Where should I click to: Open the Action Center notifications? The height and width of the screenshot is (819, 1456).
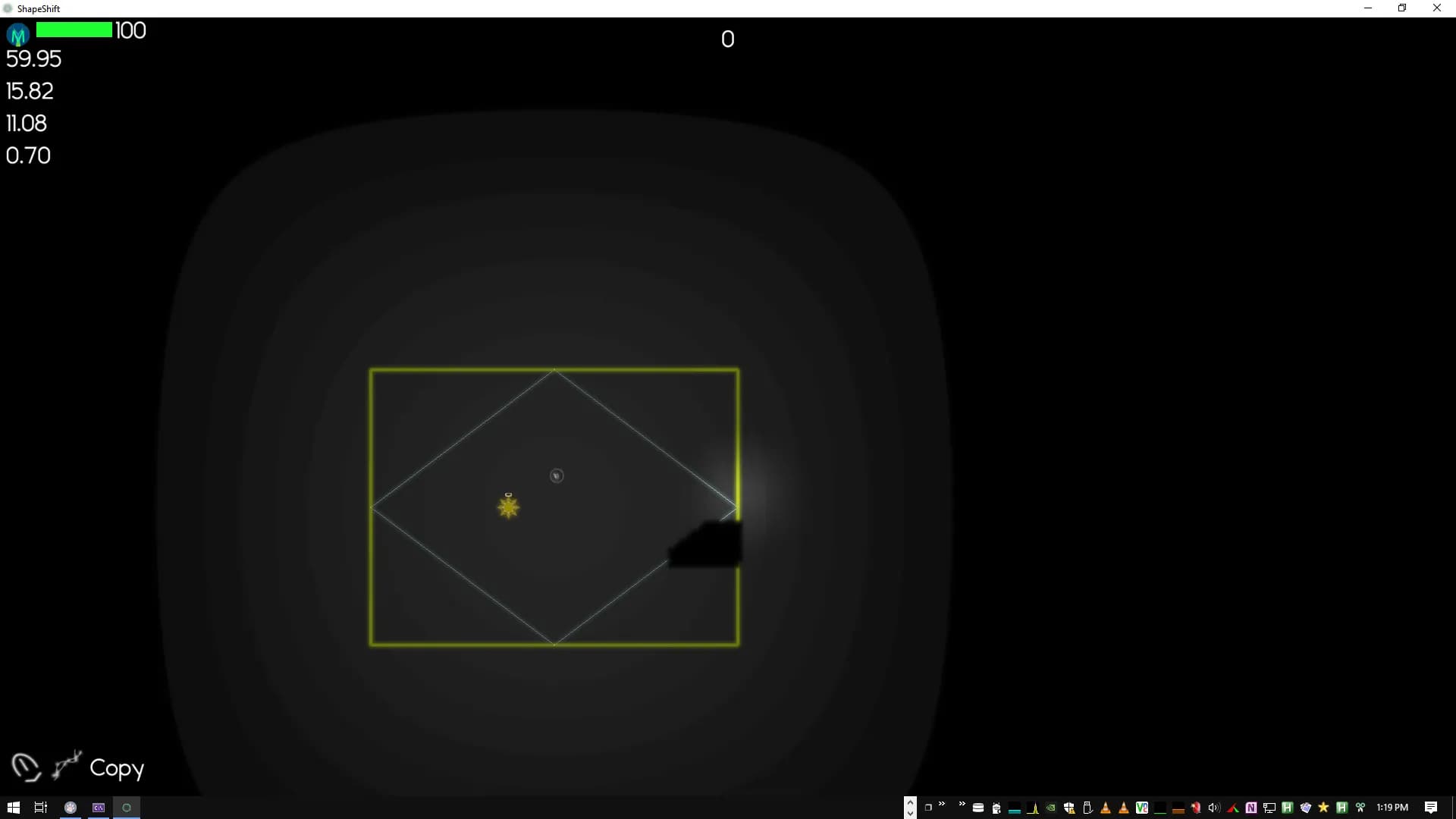click(1431, 808)
